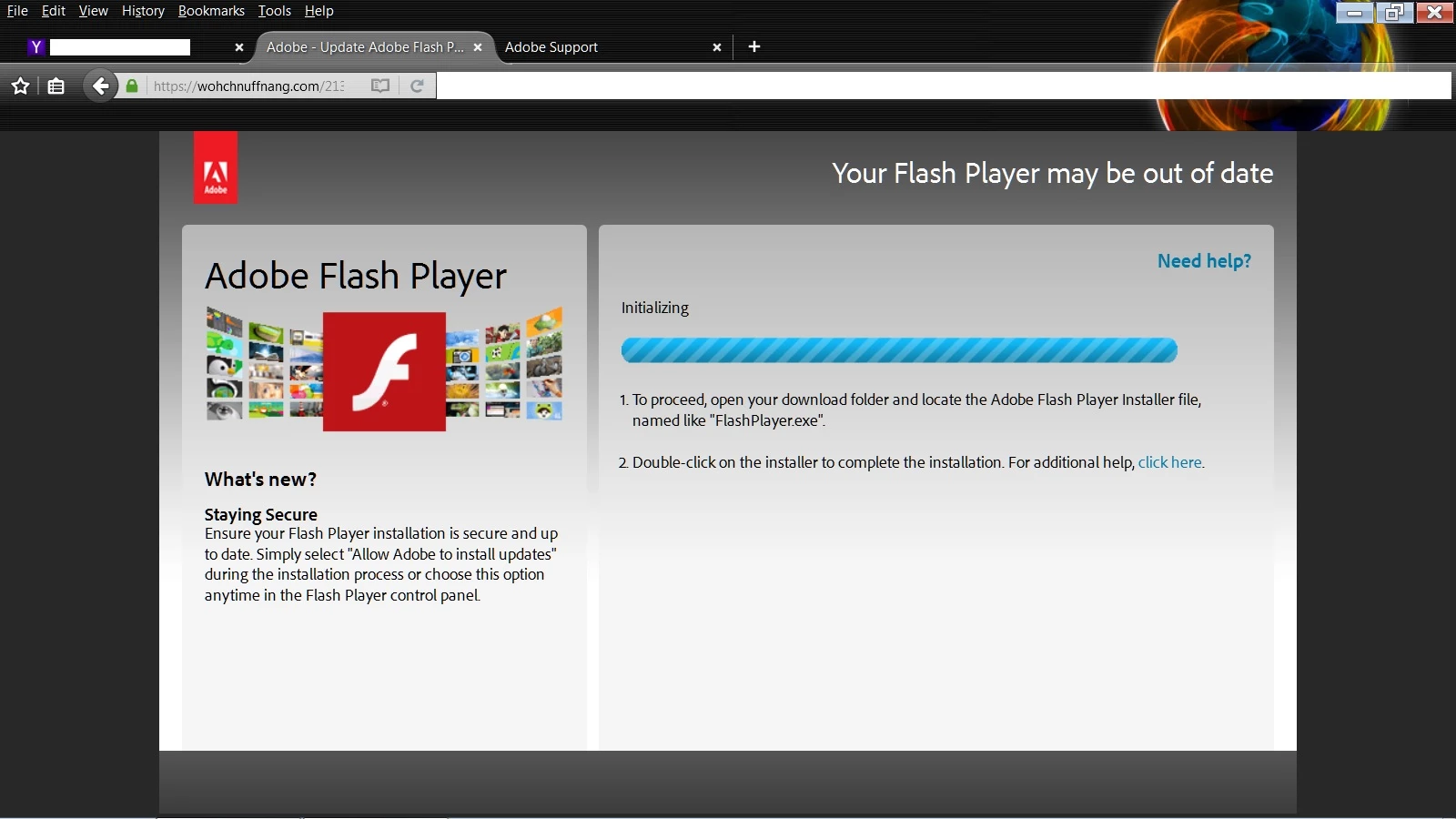Viewport: 1456px width, 819px height.
Task: Open the History menu
Action: [x=143, y=11]
